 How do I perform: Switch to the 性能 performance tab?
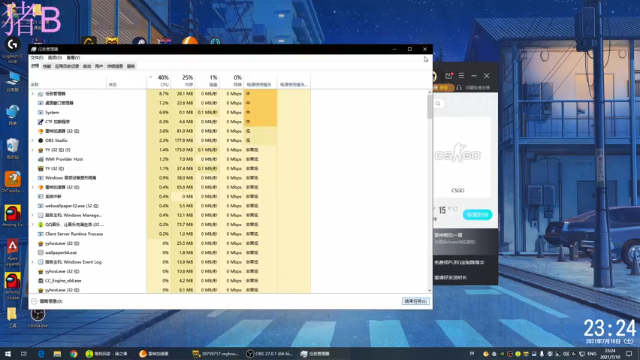[47, 66]
